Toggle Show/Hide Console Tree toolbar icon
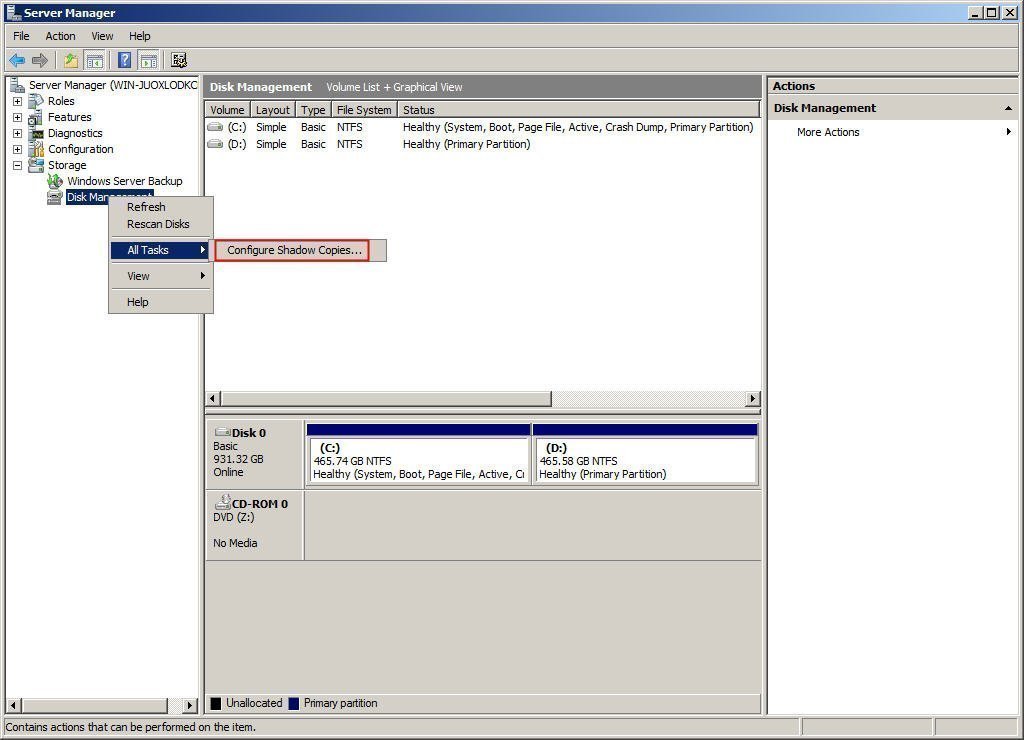Viewport: 1024px width, 740px height. (95, 61)
